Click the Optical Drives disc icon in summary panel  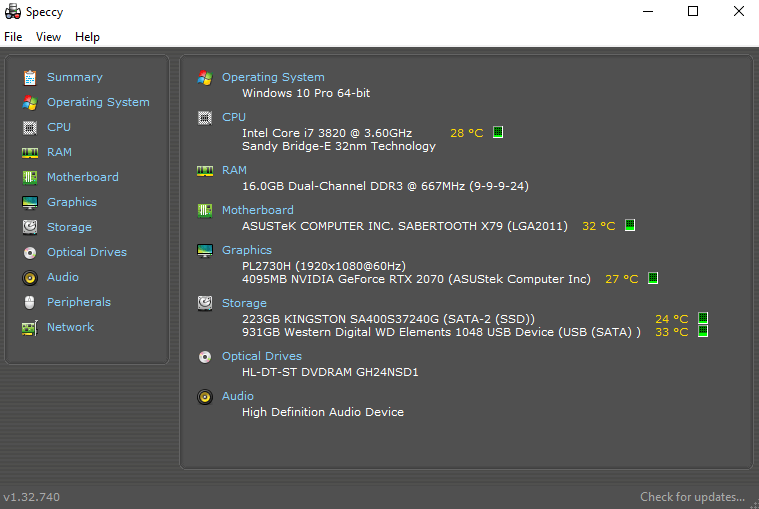pos(205,357)
